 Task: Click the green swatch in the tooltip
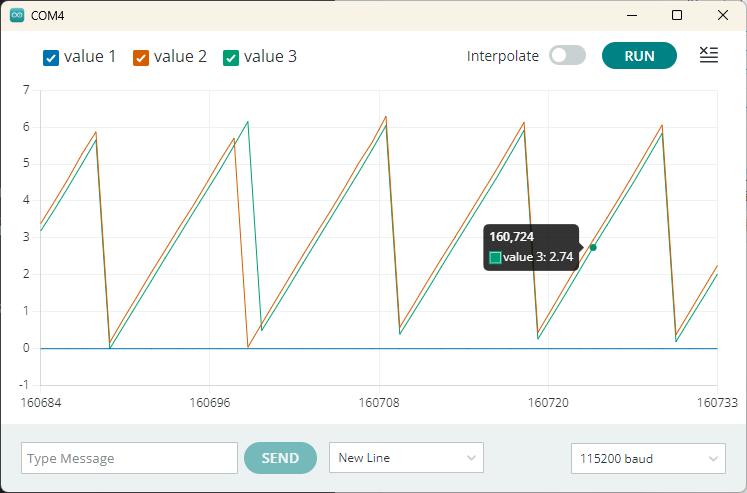[x=494, y=258]
